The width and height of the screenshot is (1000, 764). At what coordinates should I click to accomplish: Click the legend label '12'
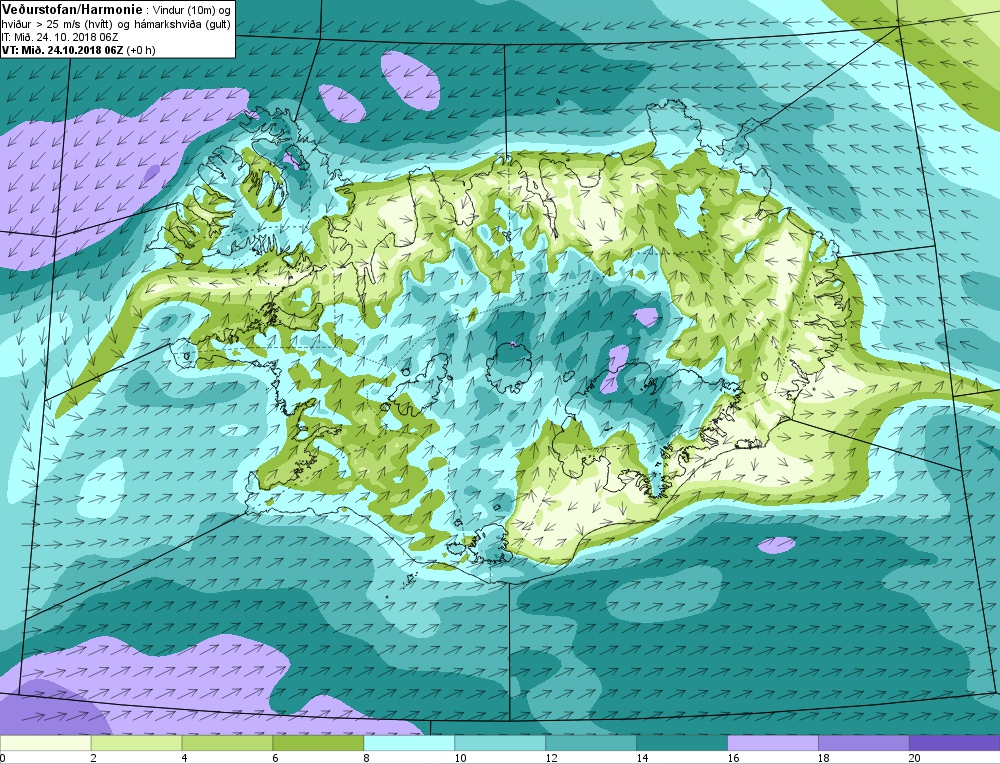(551, 758)
